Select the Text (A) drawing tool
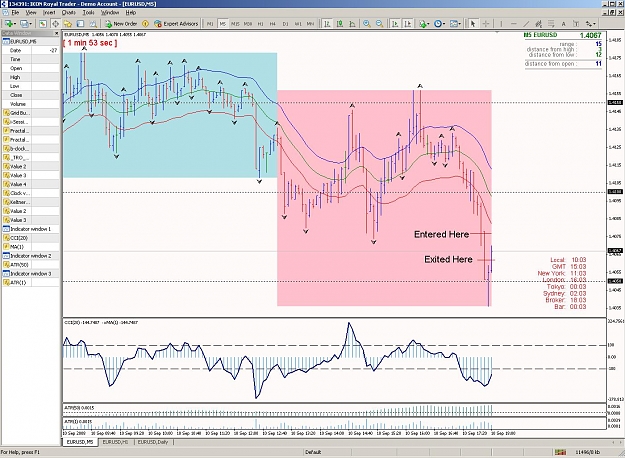Screen dimensions: 625x458 point(563,24)
